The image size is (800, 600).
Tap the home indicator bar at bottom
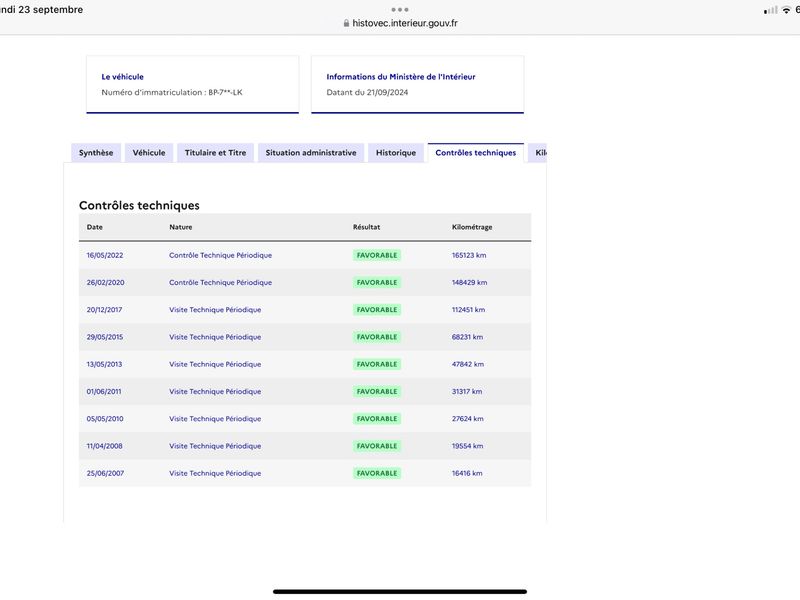coord(400,592)
